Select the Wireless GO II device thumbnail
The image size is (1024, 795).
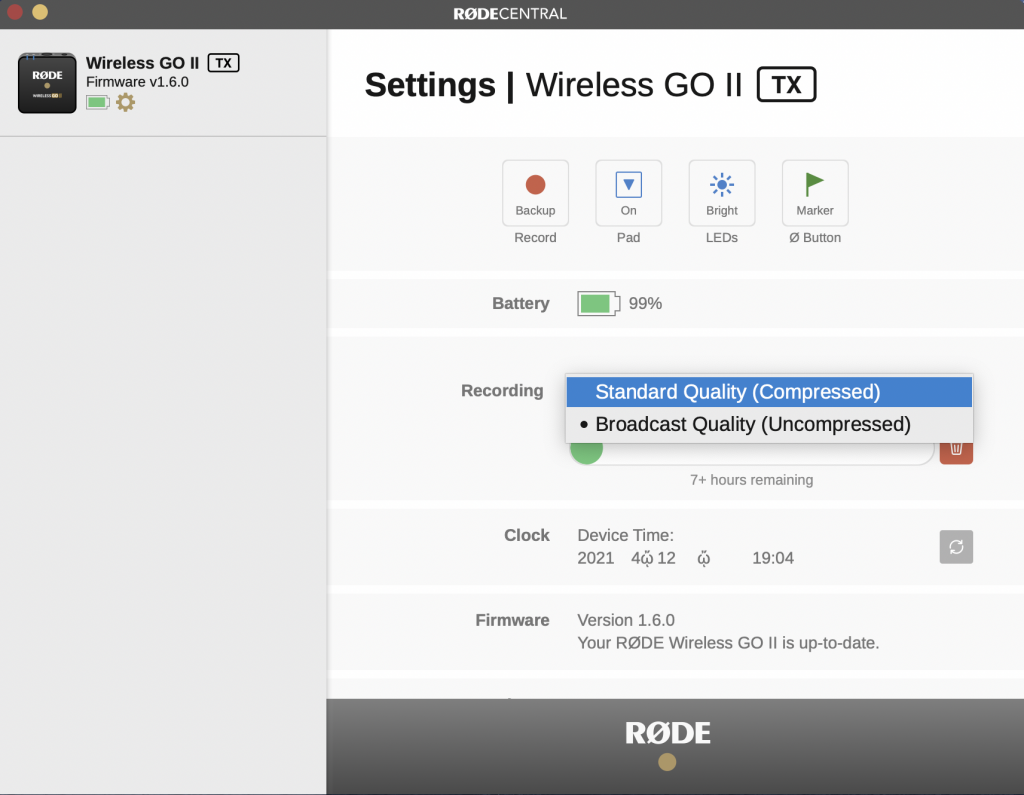coord(47,83)
